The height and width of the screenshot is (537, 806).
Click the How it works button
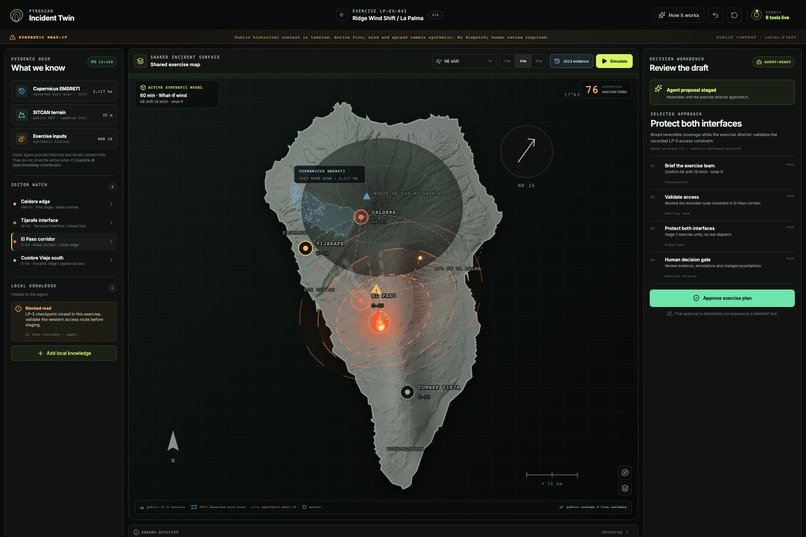pyautogui.click(x=679, y=15)
